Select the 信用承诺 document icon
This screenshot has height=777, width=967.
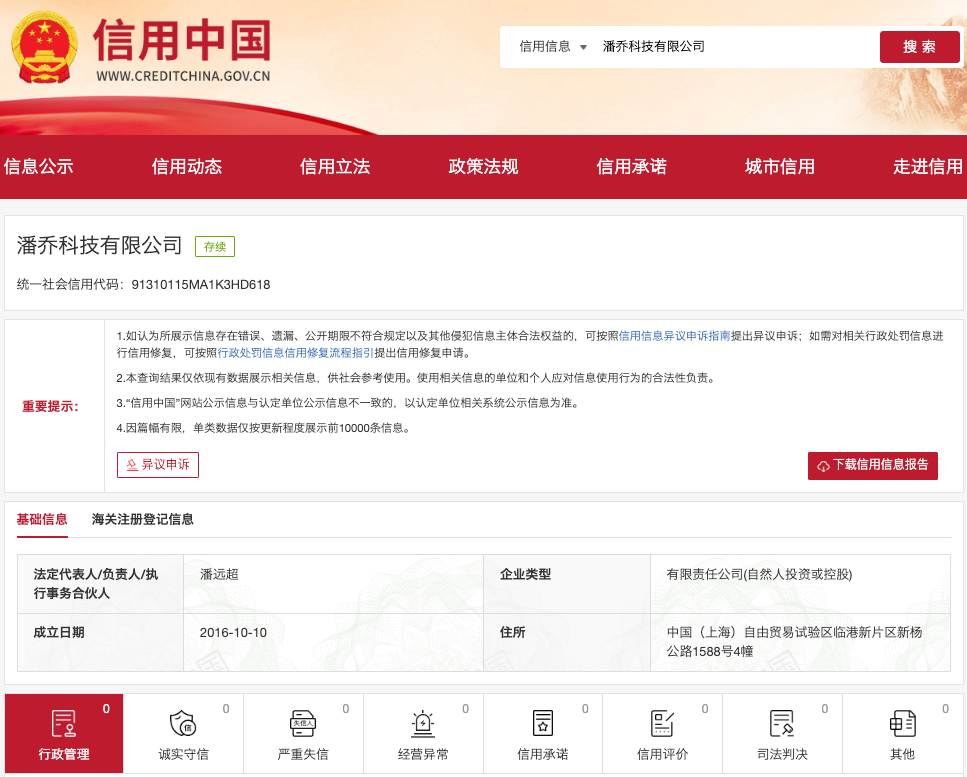(543, 723)
